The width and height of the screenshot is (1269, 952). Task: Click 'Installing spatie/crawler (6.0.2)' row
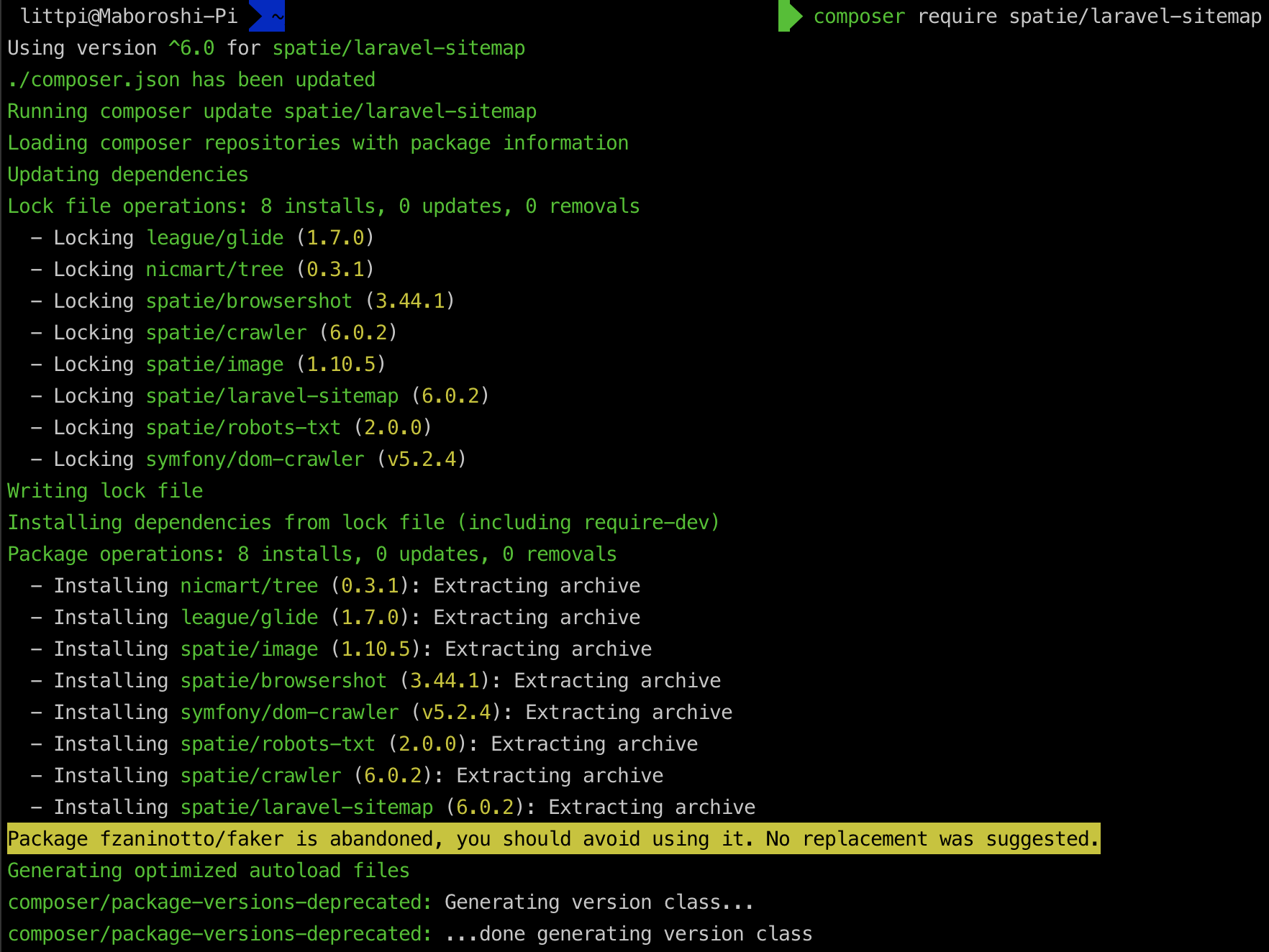pyautogui.click(x=347, y=776)
